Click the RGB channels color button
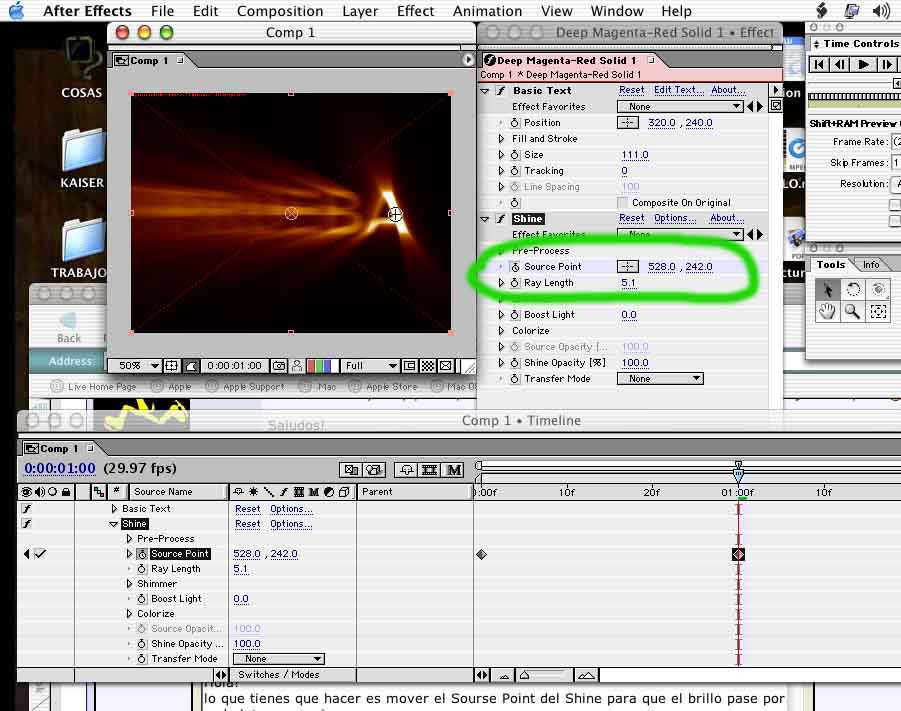The height and width of the screenshot is (711, 901). click(x=322, y=366)
